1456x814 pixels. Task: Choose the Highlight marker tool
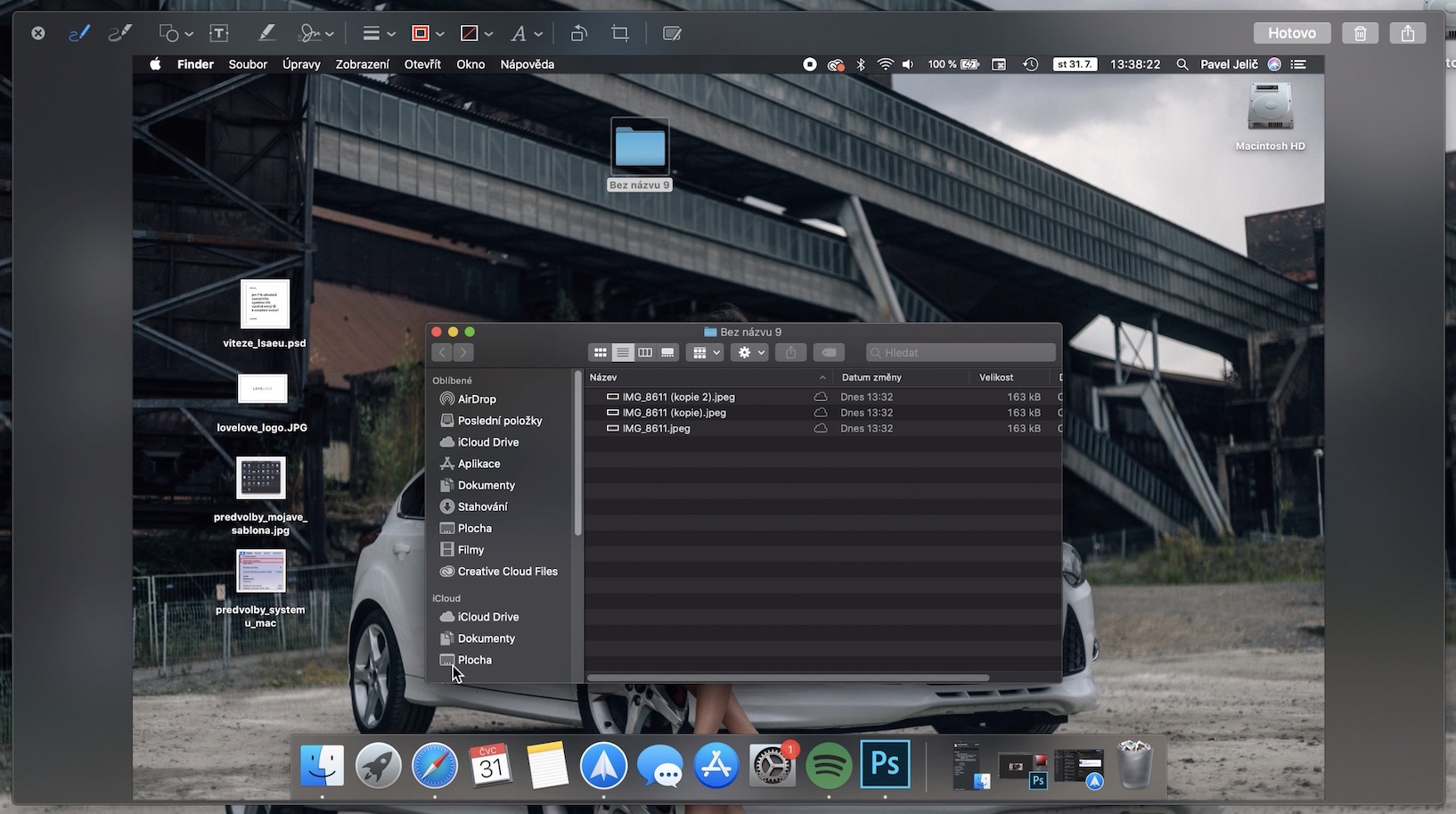click(x=266, y=33)
